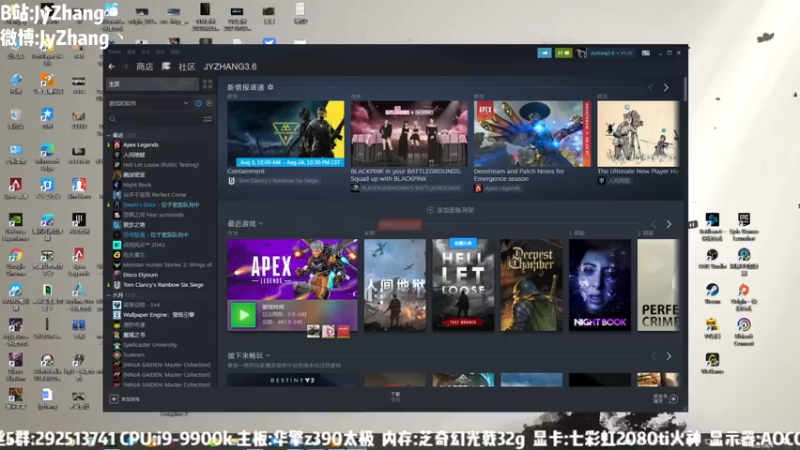Image resolution: width=800 pixels, height=450 pixels.
Task: Open account name dropdown in title bar
Action: click(611, 53)
